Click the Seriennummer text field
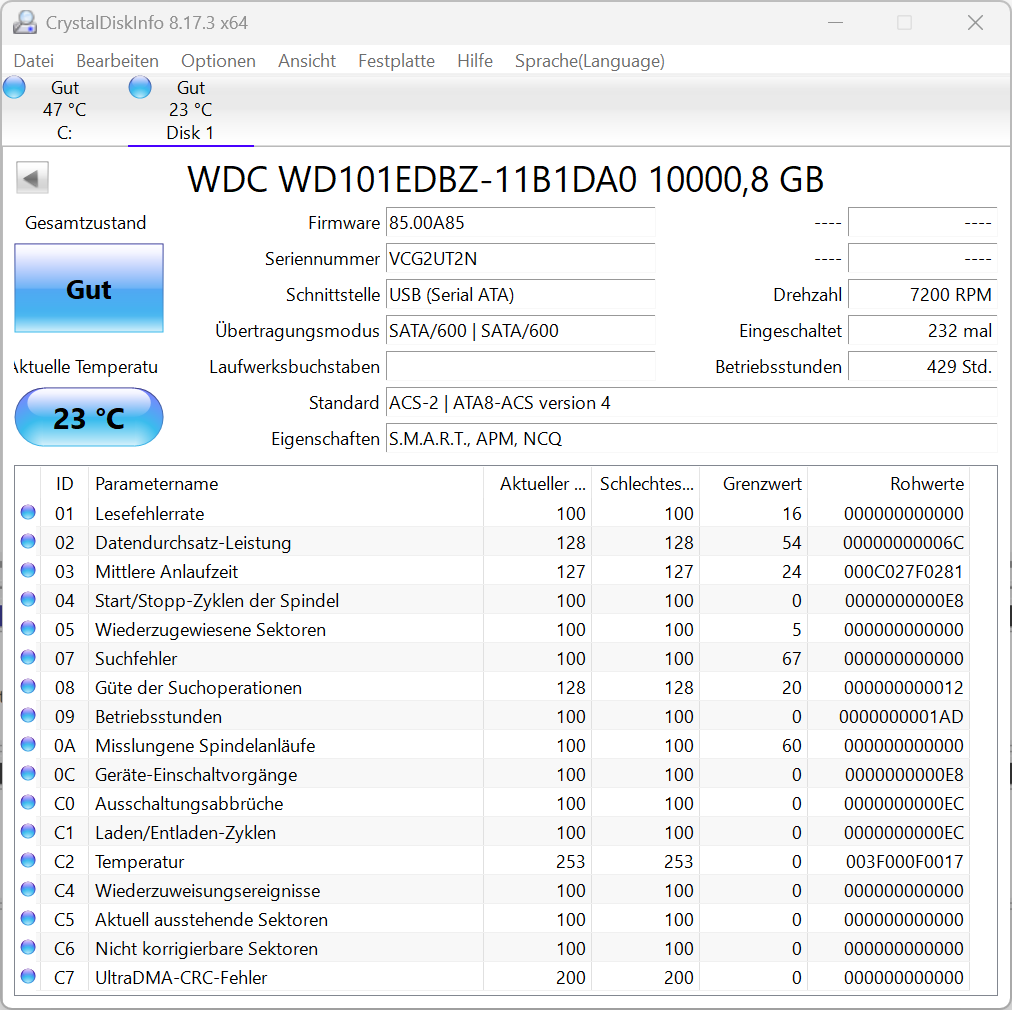The image size is (1012, 1010). click(520, 259)
